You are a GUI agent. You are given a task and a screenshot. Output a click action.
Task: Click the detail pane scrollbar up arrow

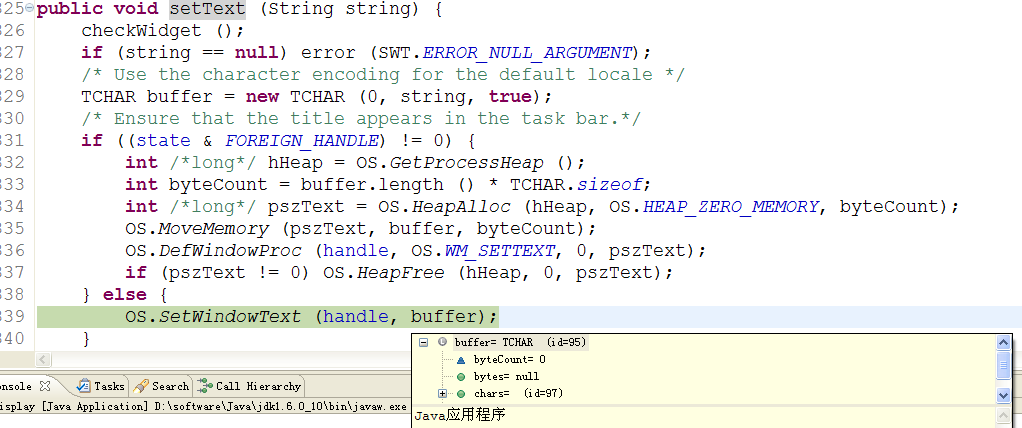[1004, 414]
